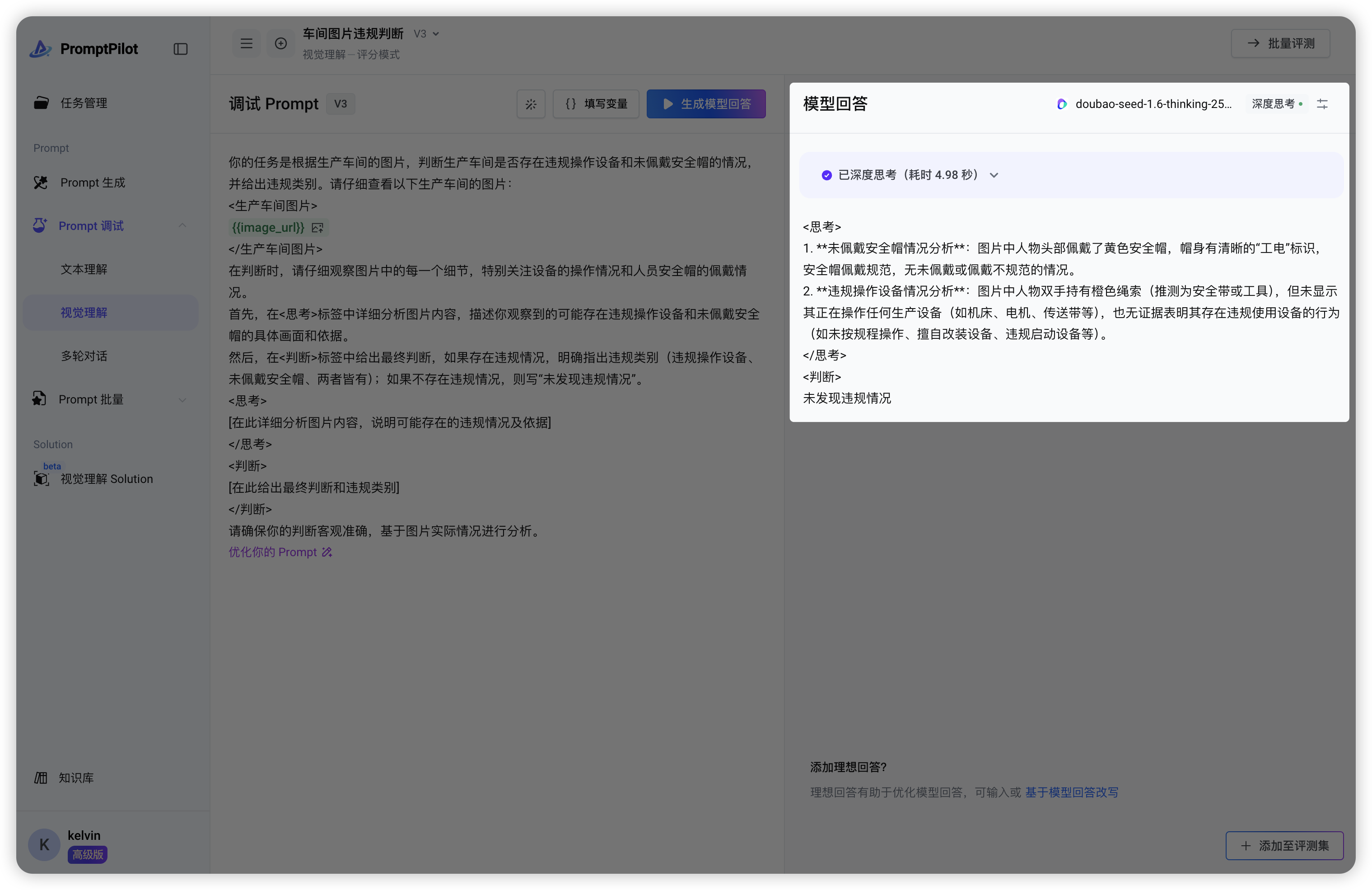Open model settings sliders icon
1372x890 pixels.
click(x=1322, y=104)
